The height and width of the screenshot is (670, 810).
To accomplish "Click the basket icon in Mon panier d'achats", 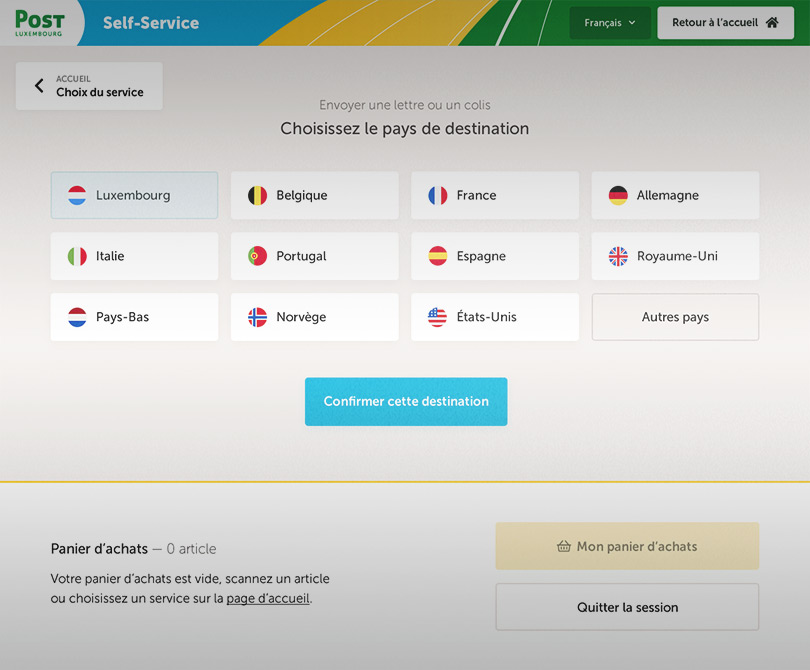I will pyautogui.click(x=564, y=546).
